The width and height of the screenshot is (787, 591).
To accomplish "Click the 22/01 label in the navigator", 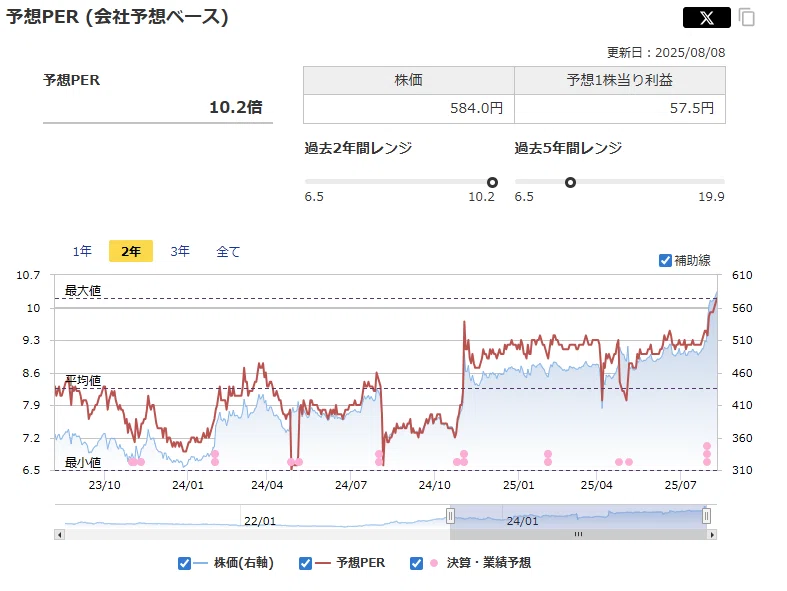I will (260, 521).
